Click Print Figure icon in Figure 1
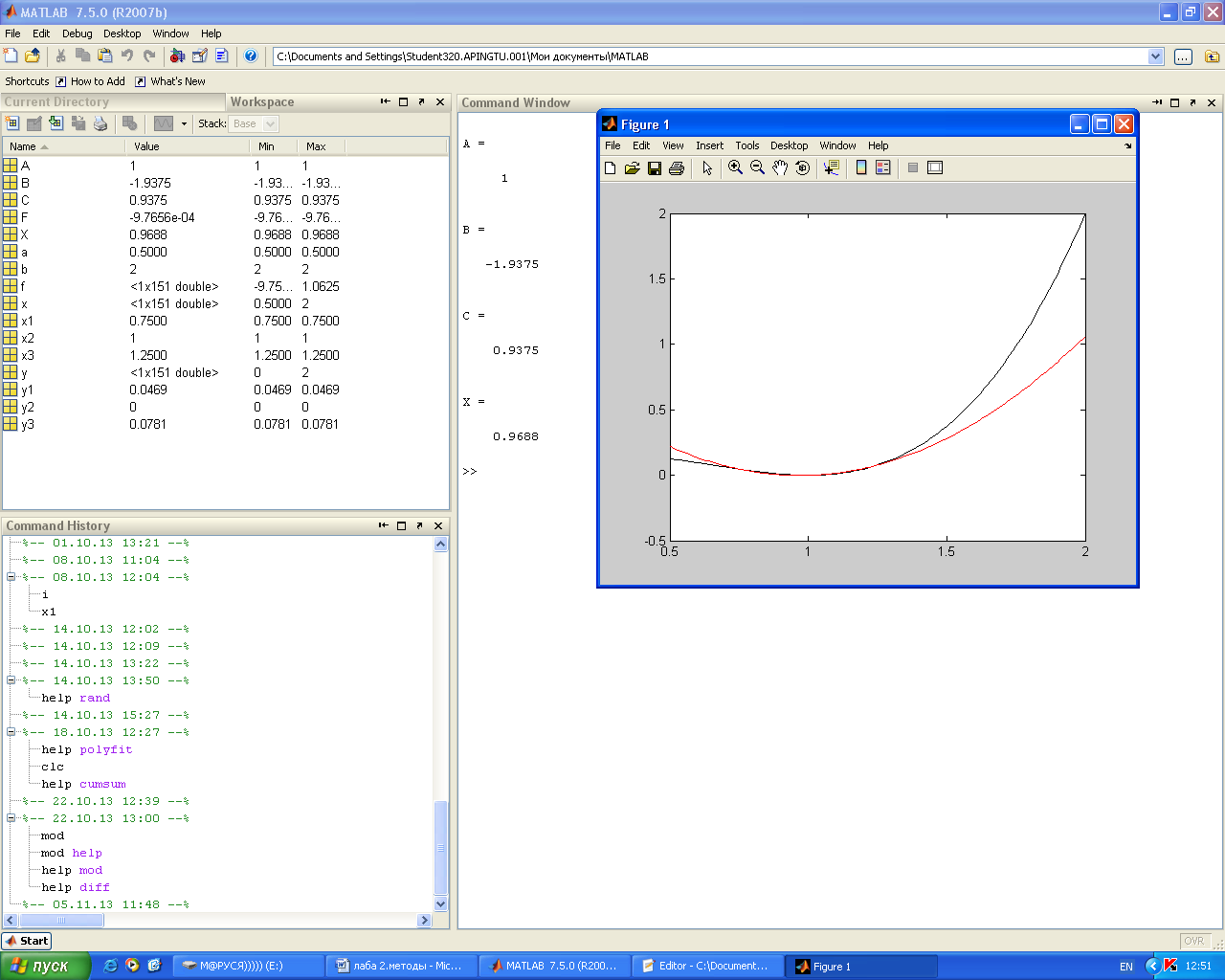The width and height of the screenshot is (1225, 980). (x=677, y=167)
